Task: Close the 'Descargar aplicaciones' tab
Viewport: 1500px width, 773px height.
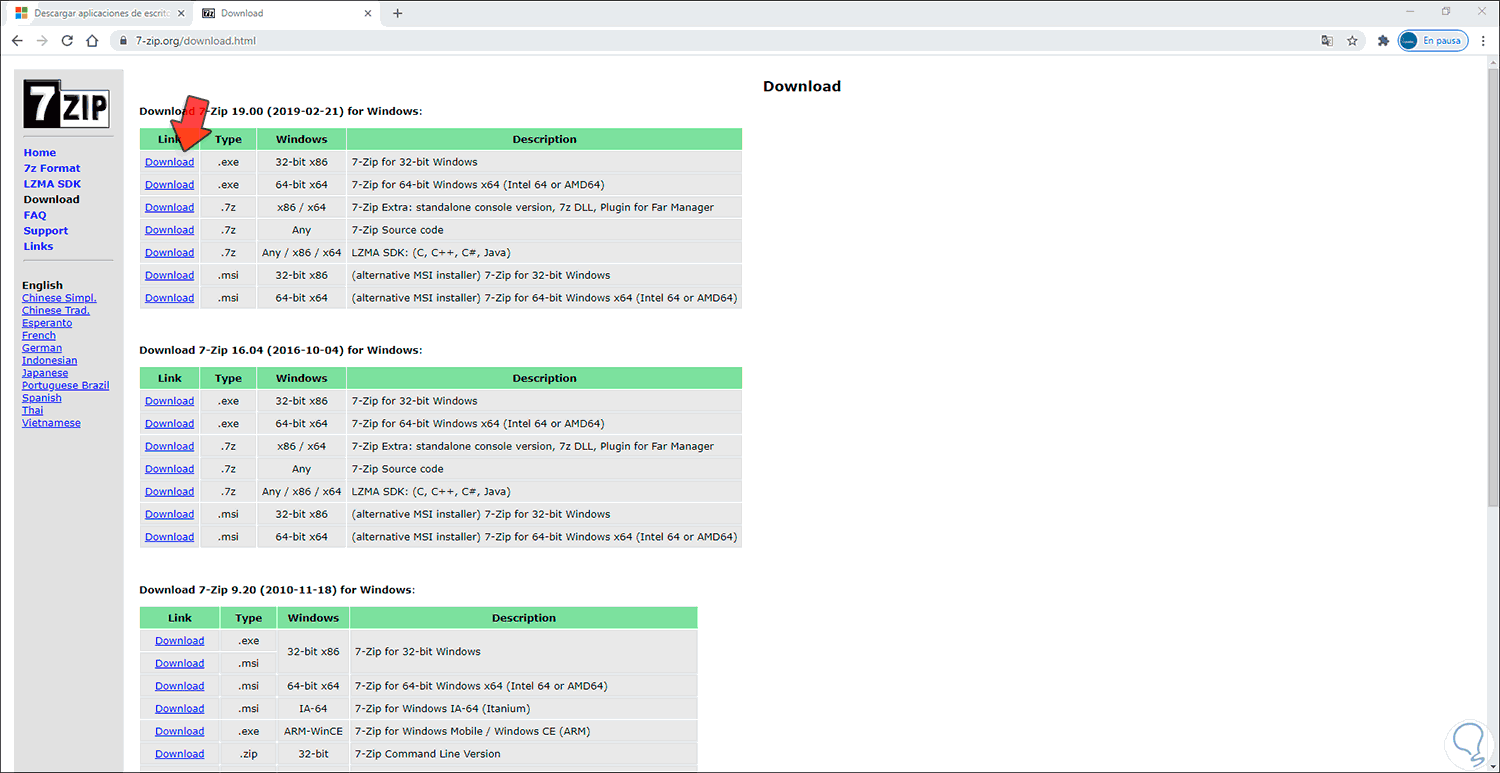Action: tap(181, 13)
